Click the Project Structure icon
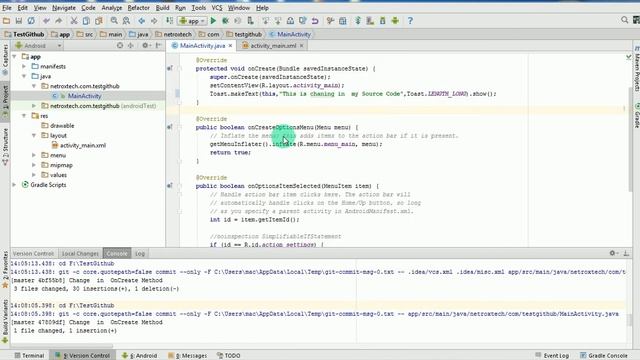Image resolution: width=640 pixels, height=360 pixels. (343, 21)
